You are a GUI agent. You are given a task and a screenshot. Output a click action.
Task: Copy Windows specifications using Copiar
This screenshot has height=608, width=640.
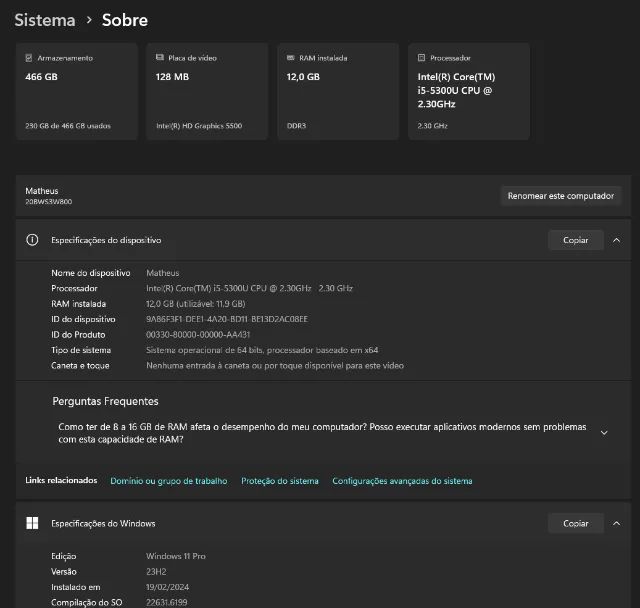[x=575, y=523]
